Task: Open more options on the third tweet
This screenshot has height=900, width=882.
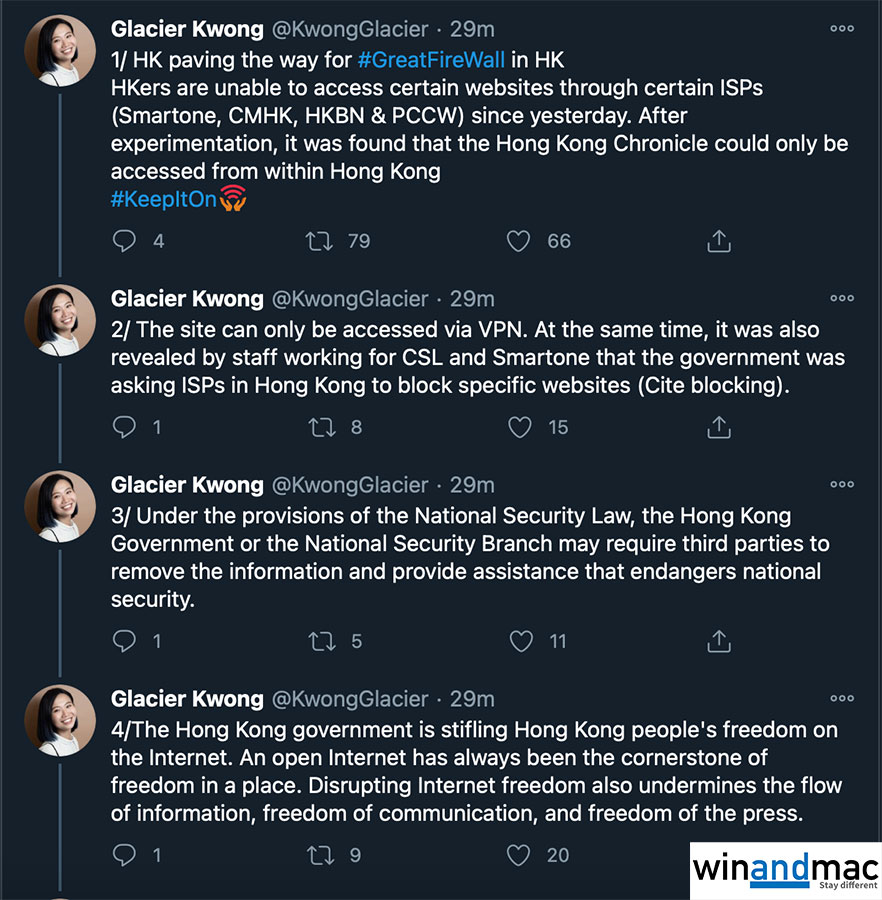Action: [x=842, y=484]
